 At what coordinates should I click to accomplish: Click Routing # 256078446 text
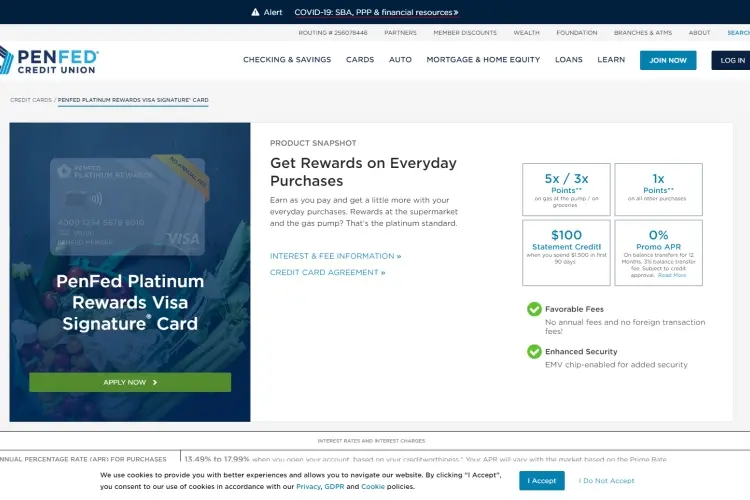click(333, 33)
